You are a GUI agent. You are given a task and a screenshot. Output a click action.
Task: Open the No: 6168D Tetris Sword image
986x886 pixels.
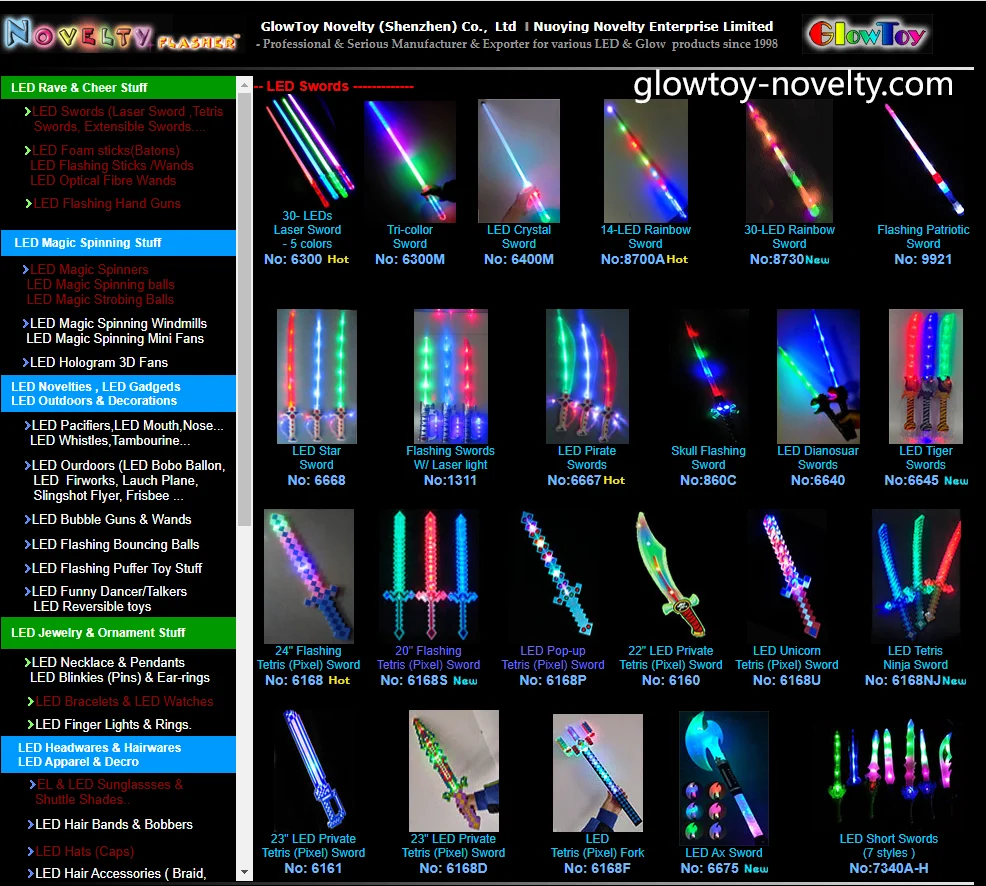point(453,771)
